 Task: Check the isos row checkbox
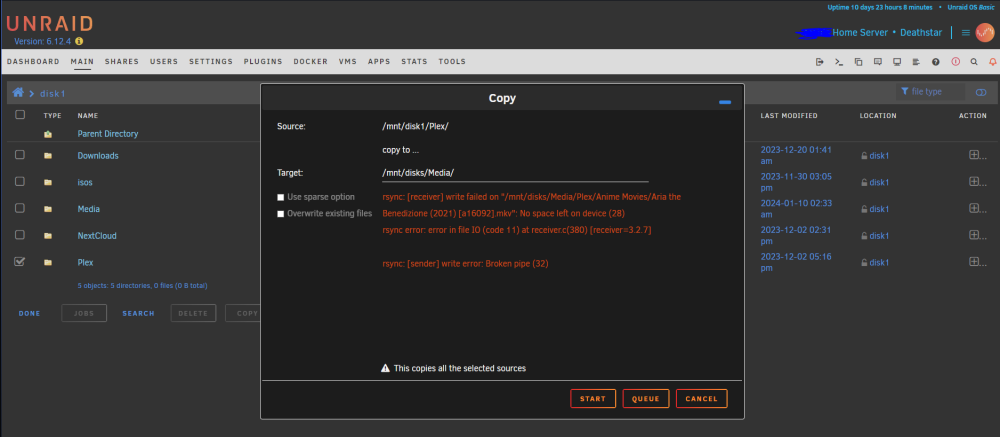point(20,182)
